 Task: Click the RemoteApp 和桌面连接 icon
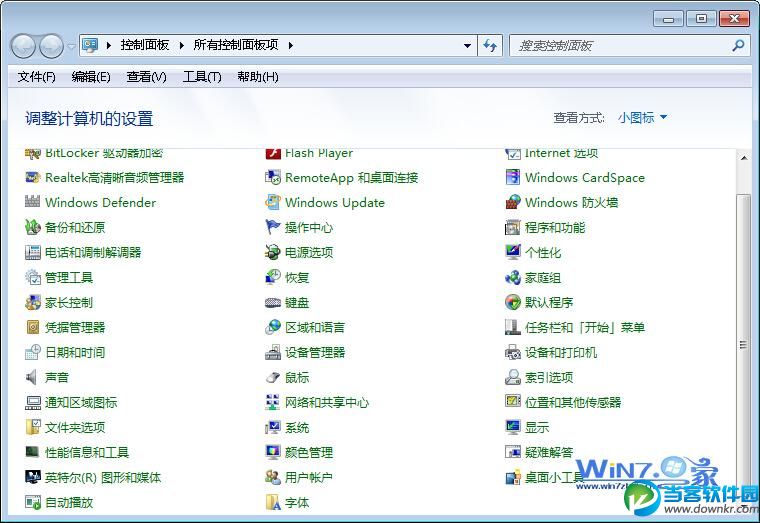[x=273, y=177]
